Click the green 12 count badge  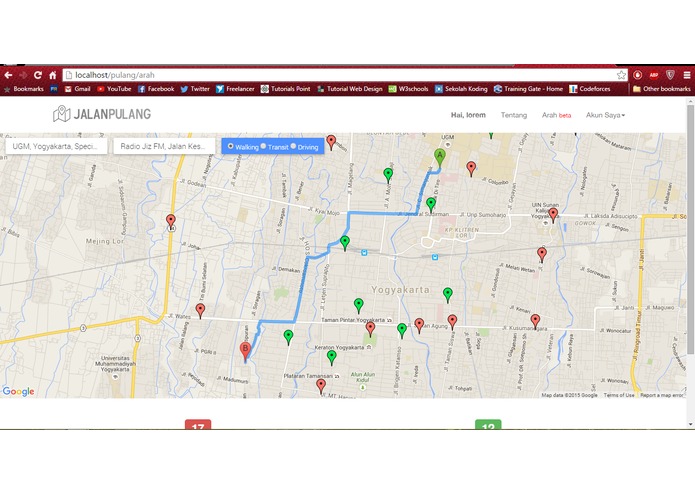[x=488, y=424]
